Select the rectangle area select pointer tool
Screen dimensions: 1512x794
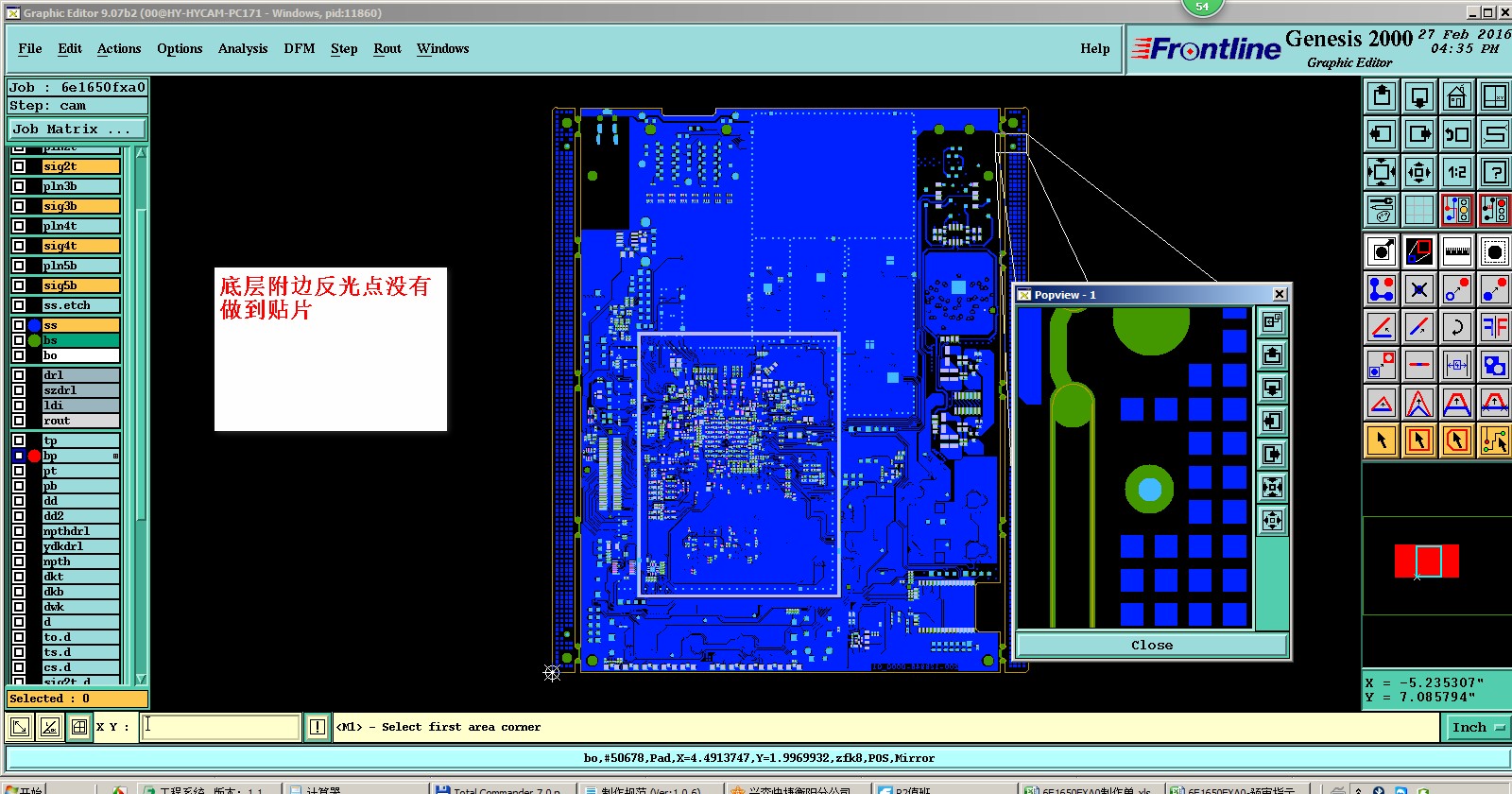(1419, 440)
